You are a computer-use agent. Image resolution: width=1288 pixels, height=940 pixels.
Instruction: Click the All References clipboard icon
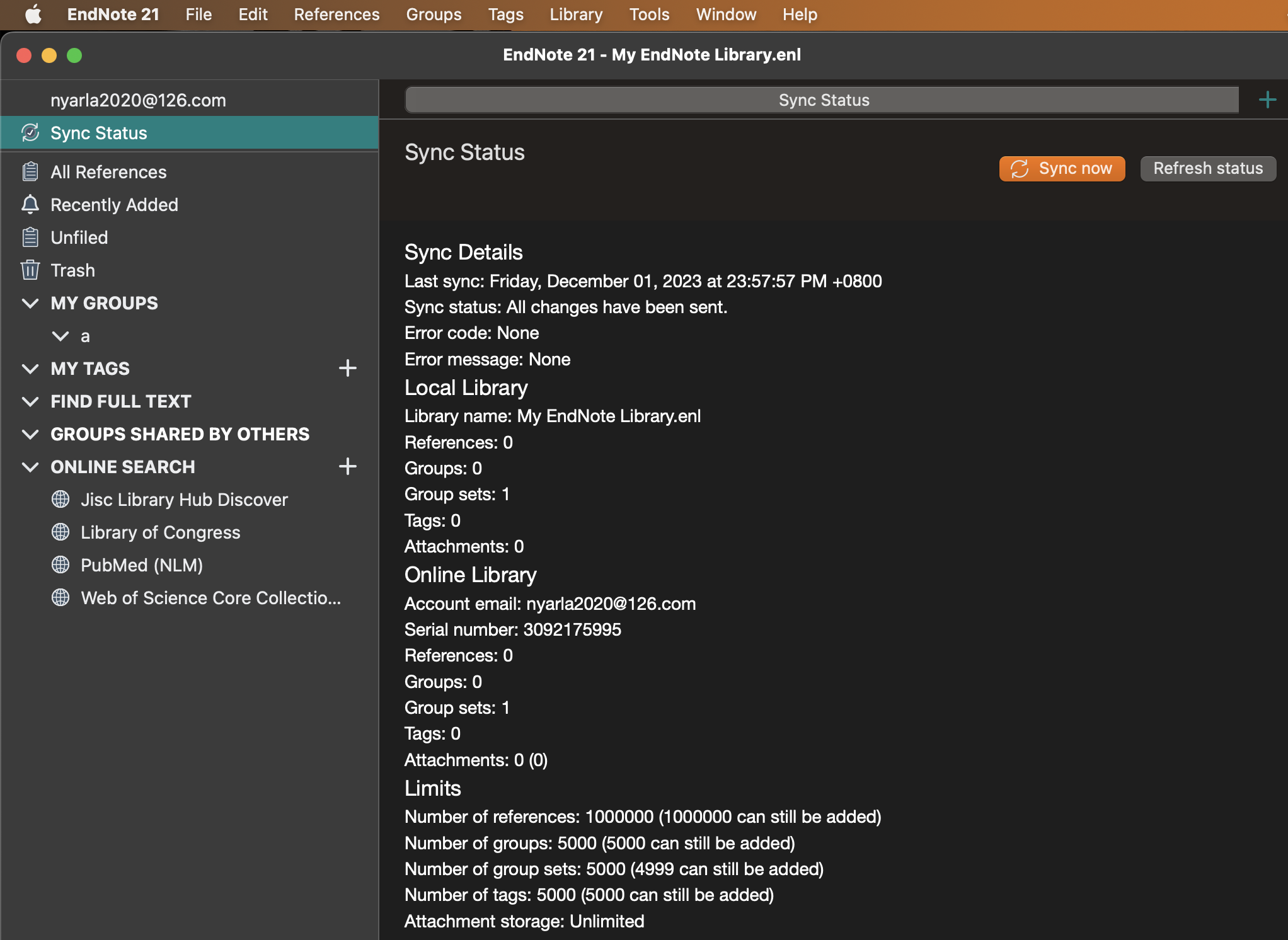pos(30,171)
